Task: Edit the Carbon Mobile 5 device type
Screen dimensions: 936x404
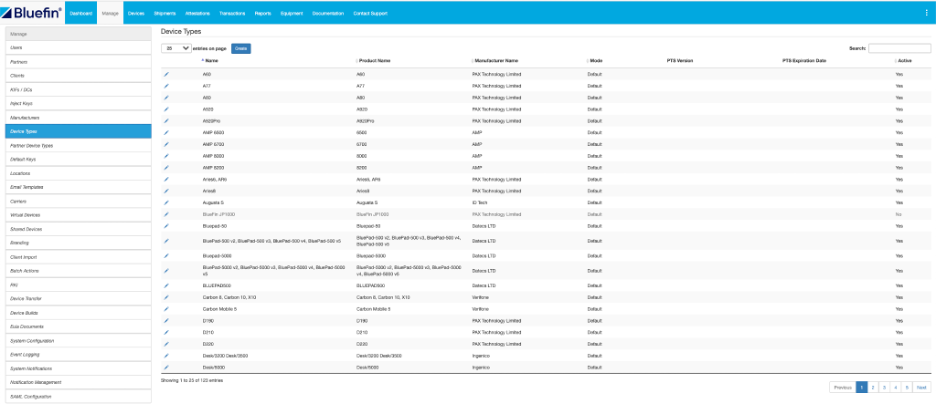Action: (167, 309)
